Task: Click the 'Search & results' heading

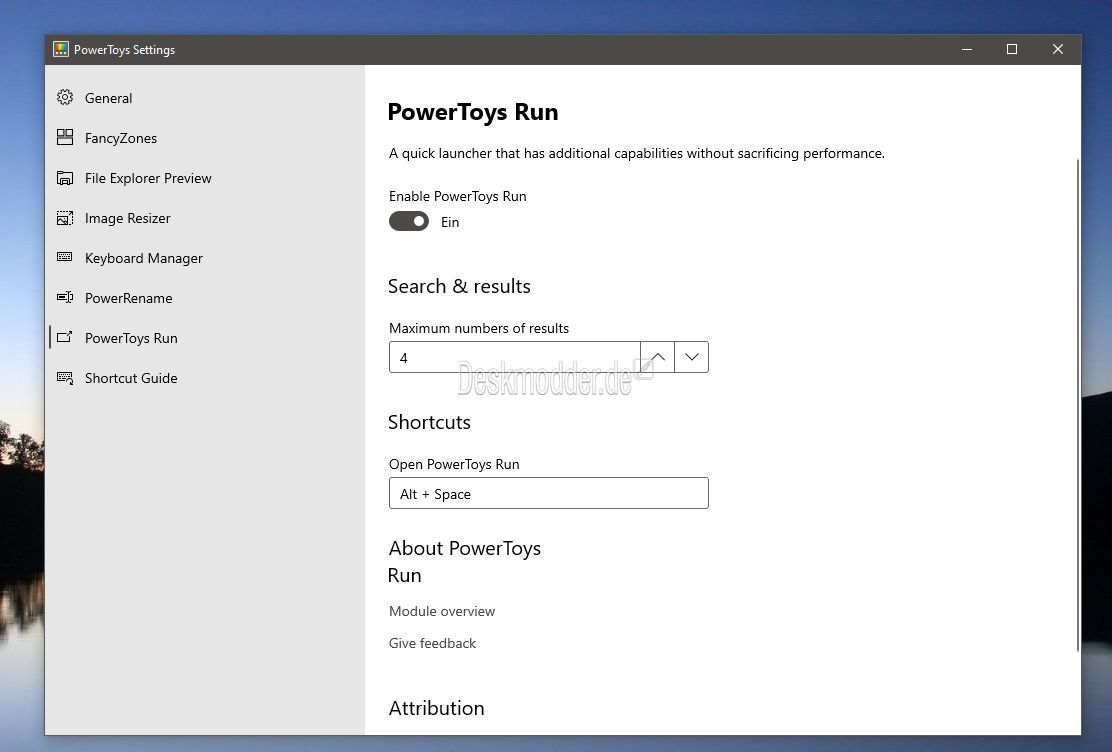Action: [x=459, y=286]
